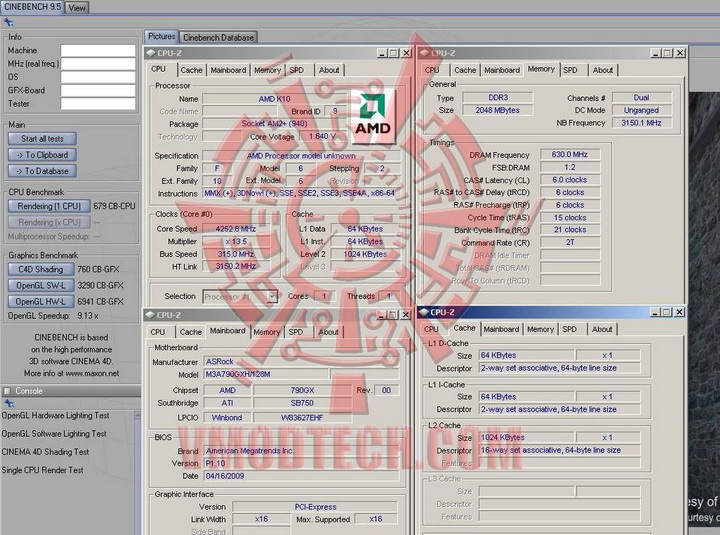Run Rendering (1 CPU) benchmark

(49, 206)
